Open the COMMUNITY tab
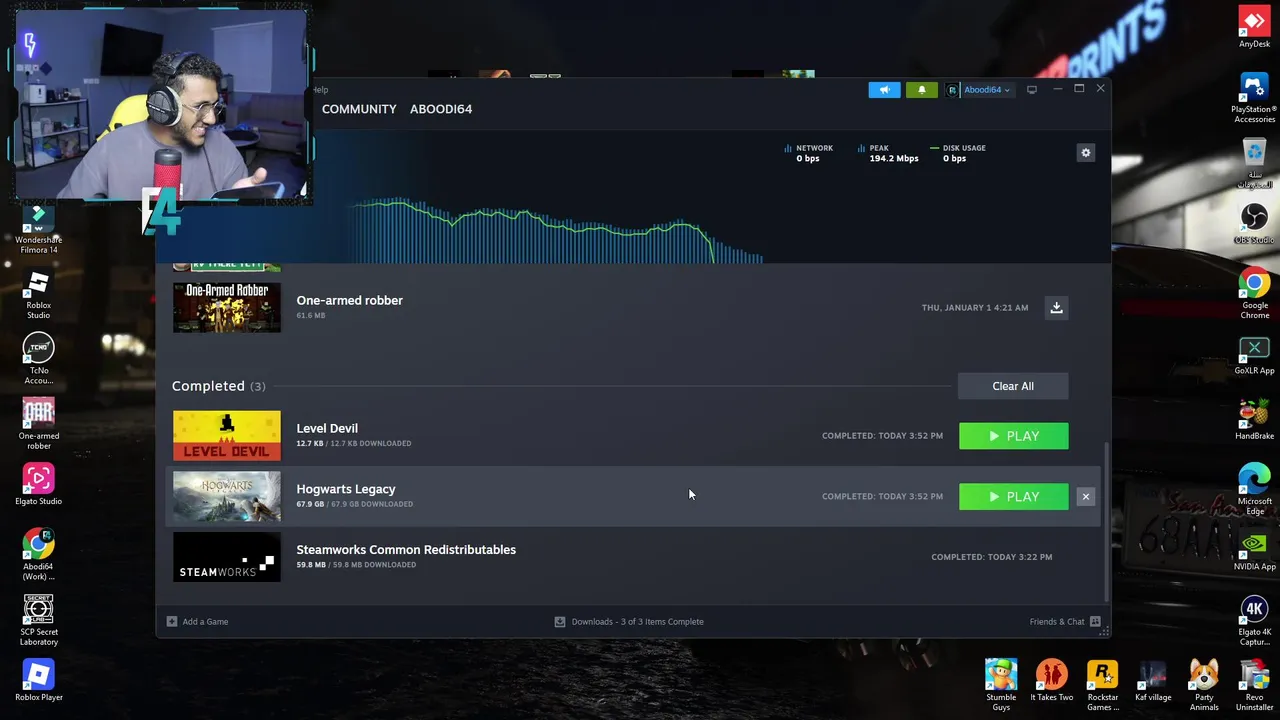Viewport: 1280px width, 720px height. 359,109
